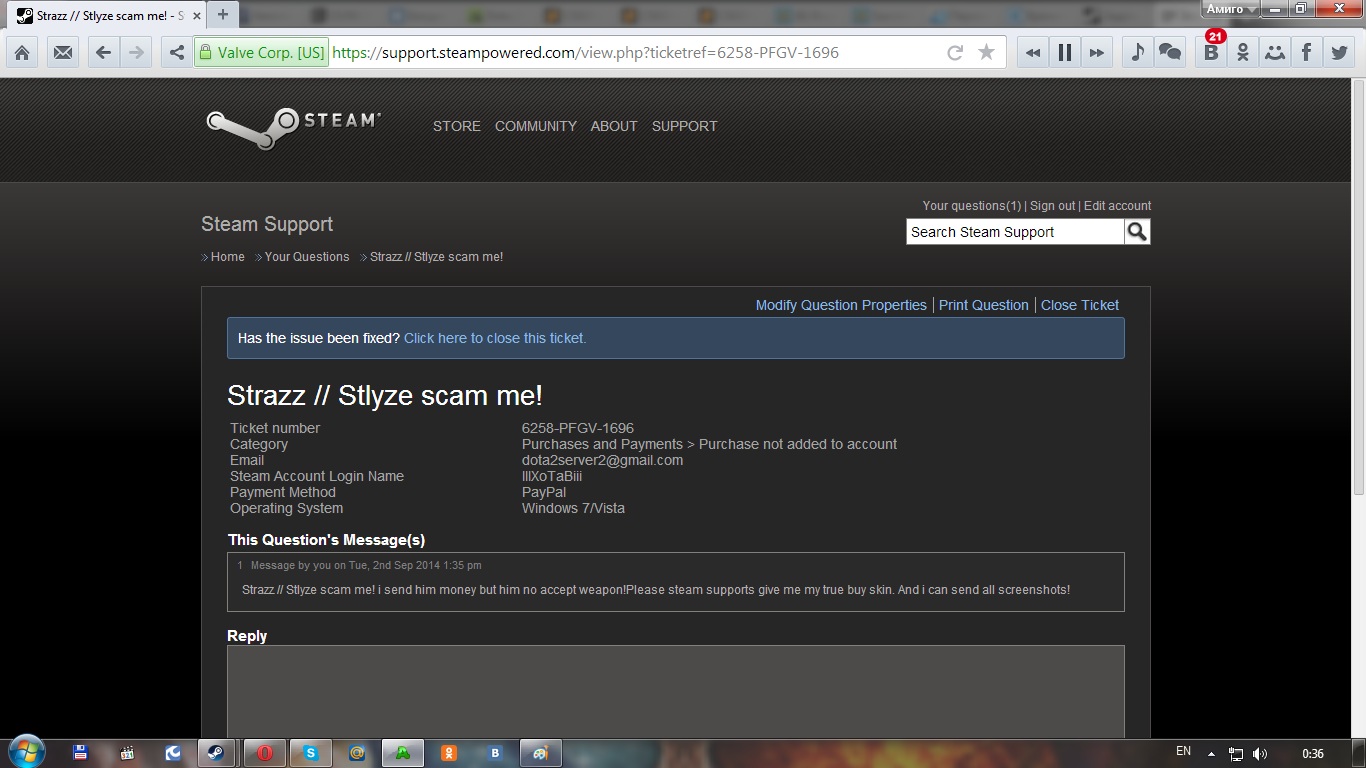
Task: Open the COMMUNITY menu
Action: point(536,126)
